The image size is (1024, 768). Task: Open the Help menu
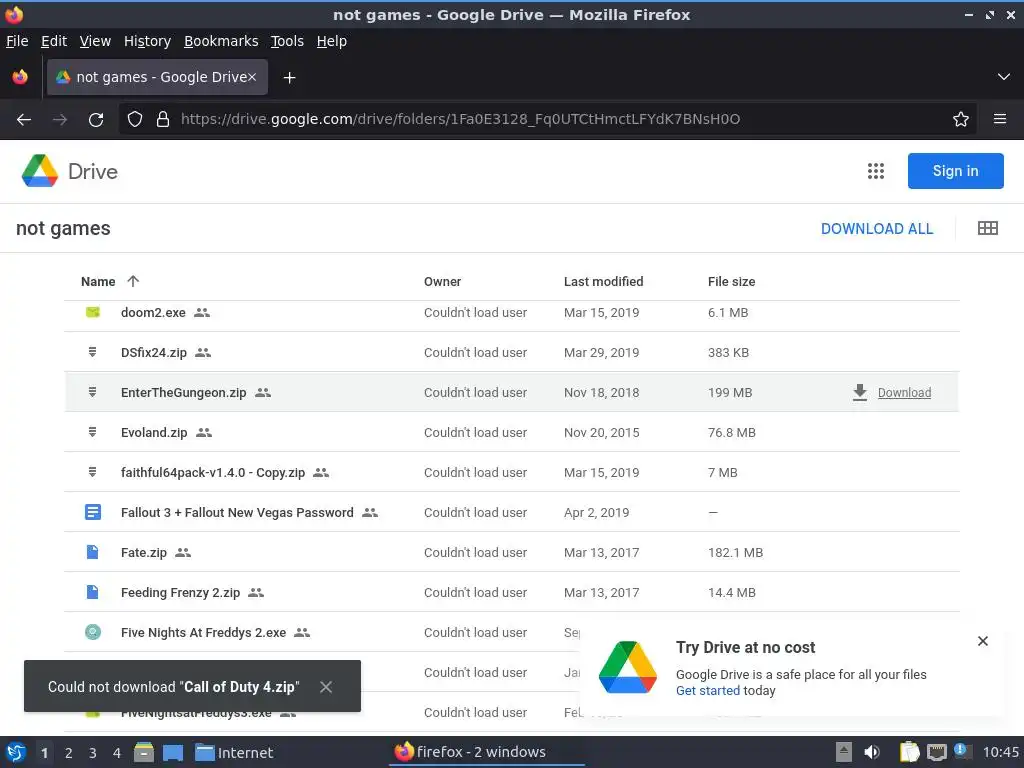tap(332, 41)
